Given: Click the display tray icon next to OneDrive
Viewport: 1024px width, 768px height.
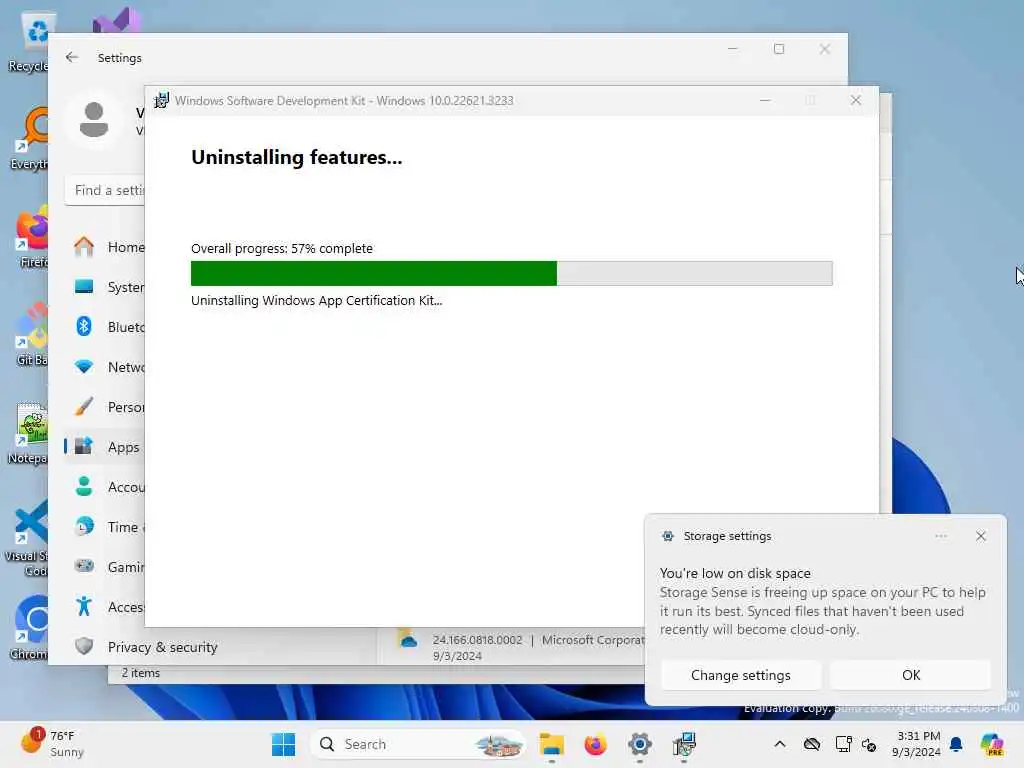Looking at the screenshot, I should [843, 744].
